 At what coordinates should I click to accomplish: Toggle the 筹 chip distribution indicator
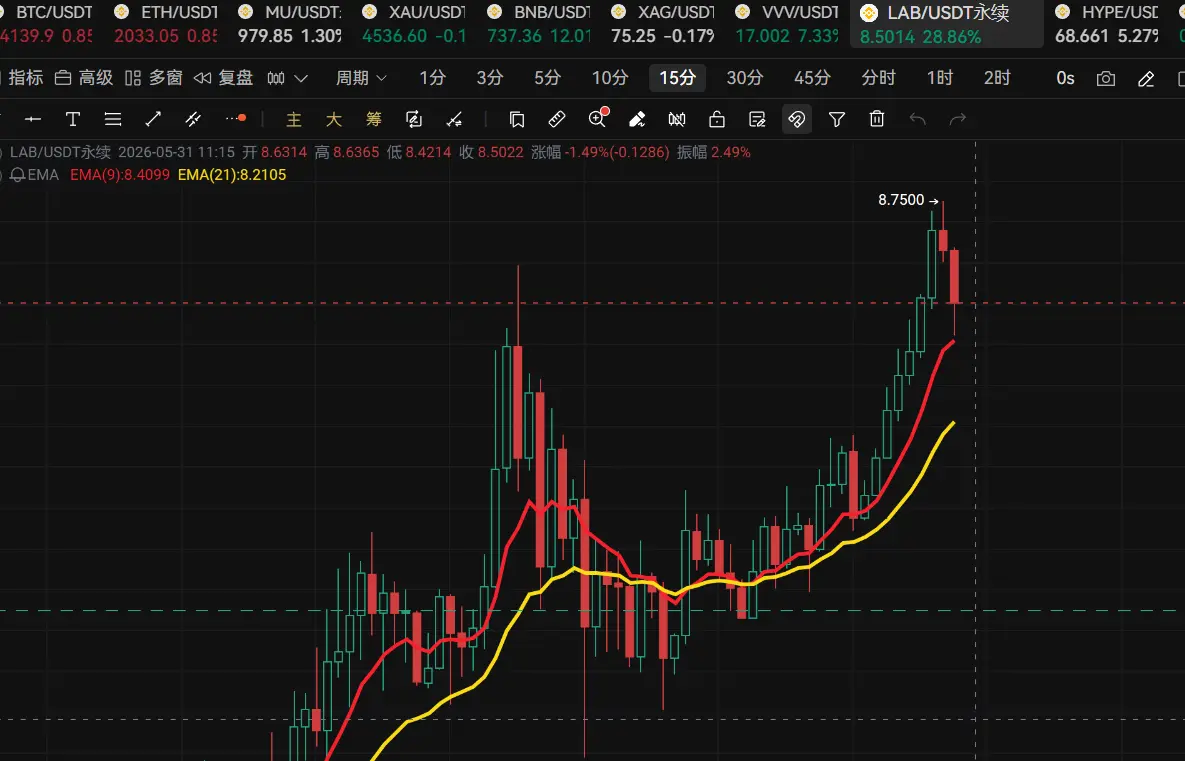[x=373, y=119]
